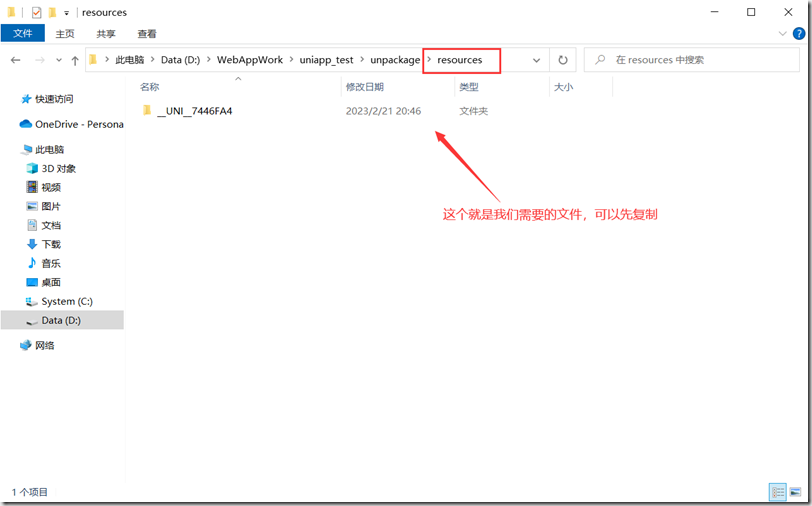Open the 文件 menu tab

tap(22, 33)
